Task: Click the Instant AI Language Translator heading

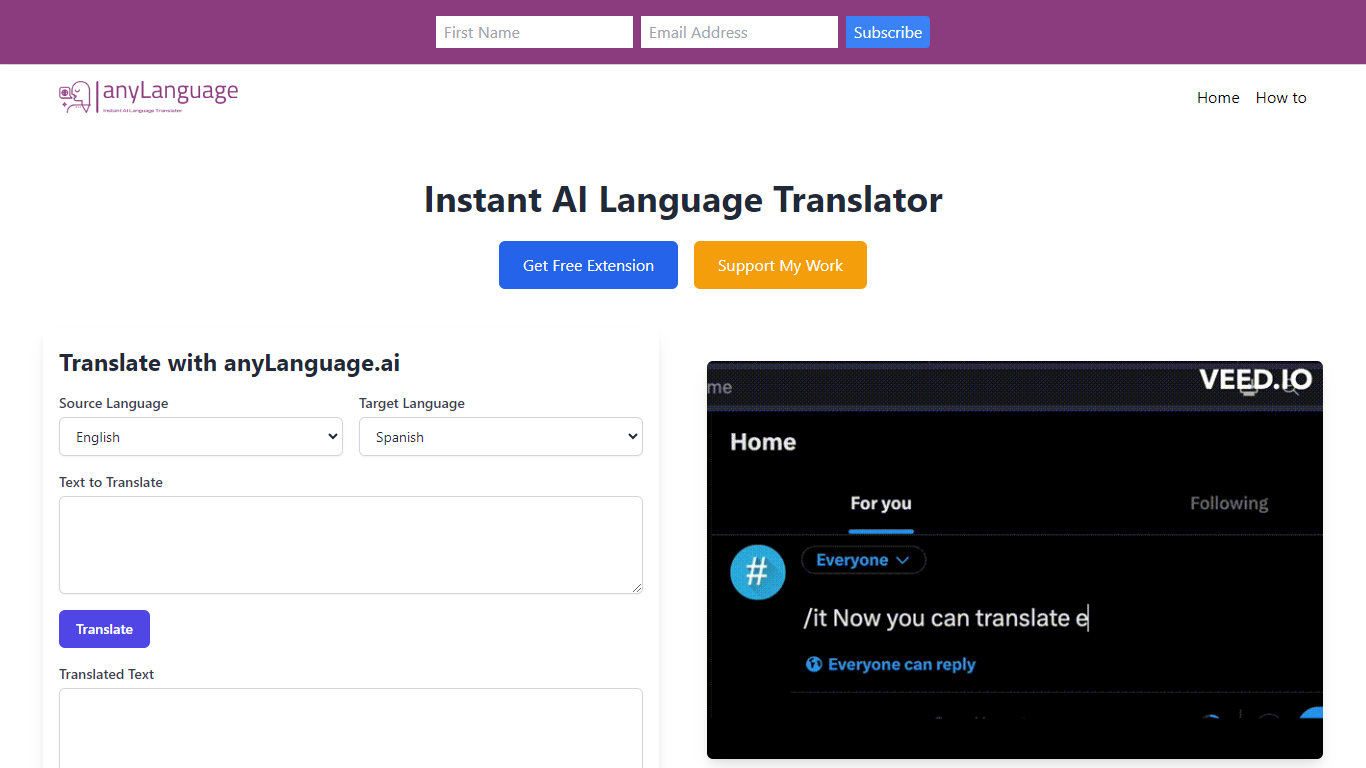Action: pos(683,199)
